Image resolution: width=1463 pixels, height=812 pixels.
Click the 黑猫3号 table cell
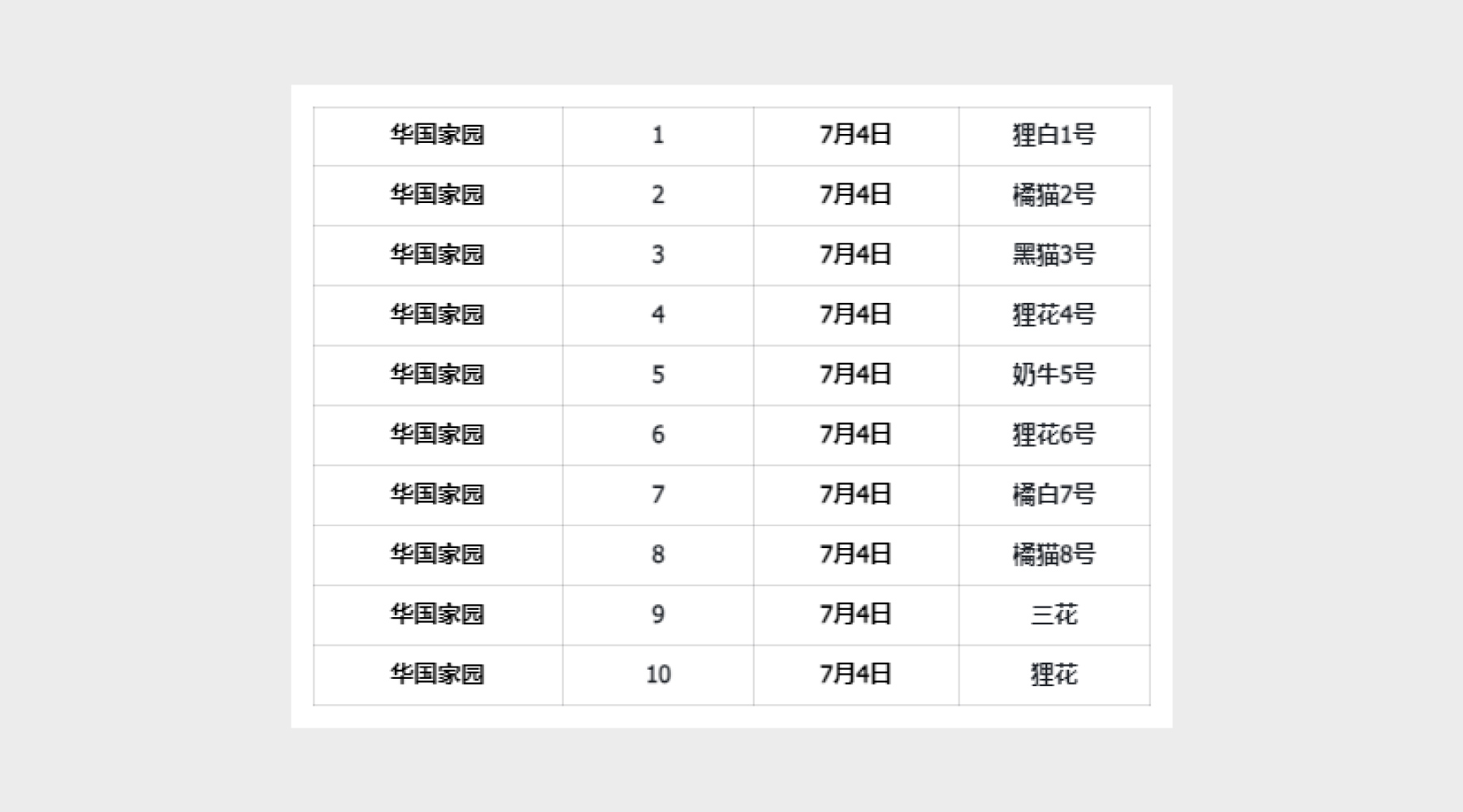pos(1054,255)
